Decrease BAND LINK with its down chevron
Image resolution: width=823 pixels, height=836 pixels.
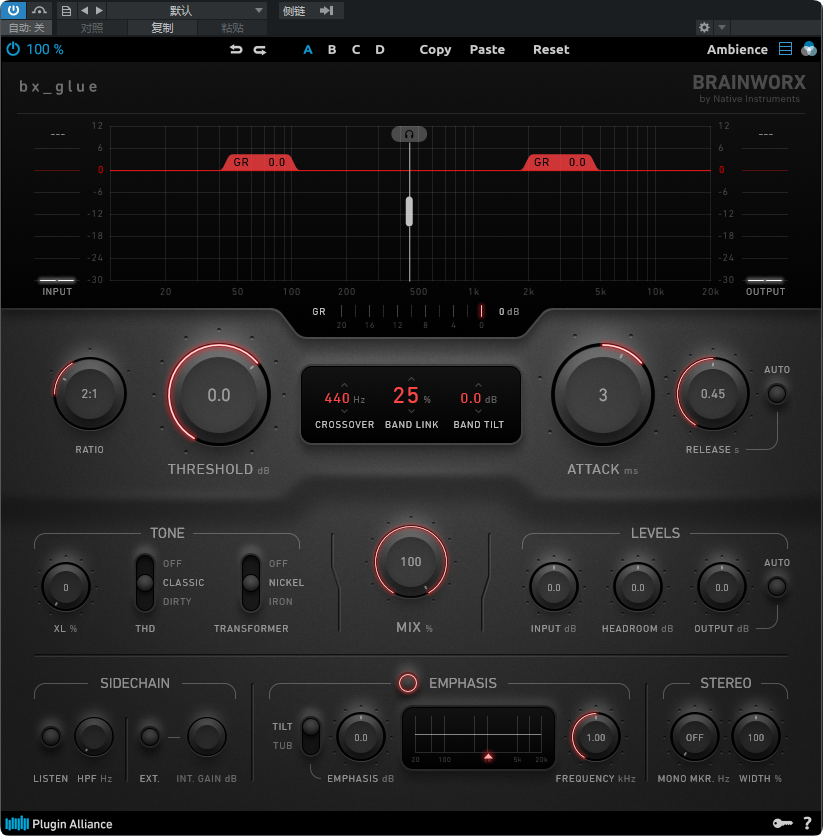coord(411,411)
